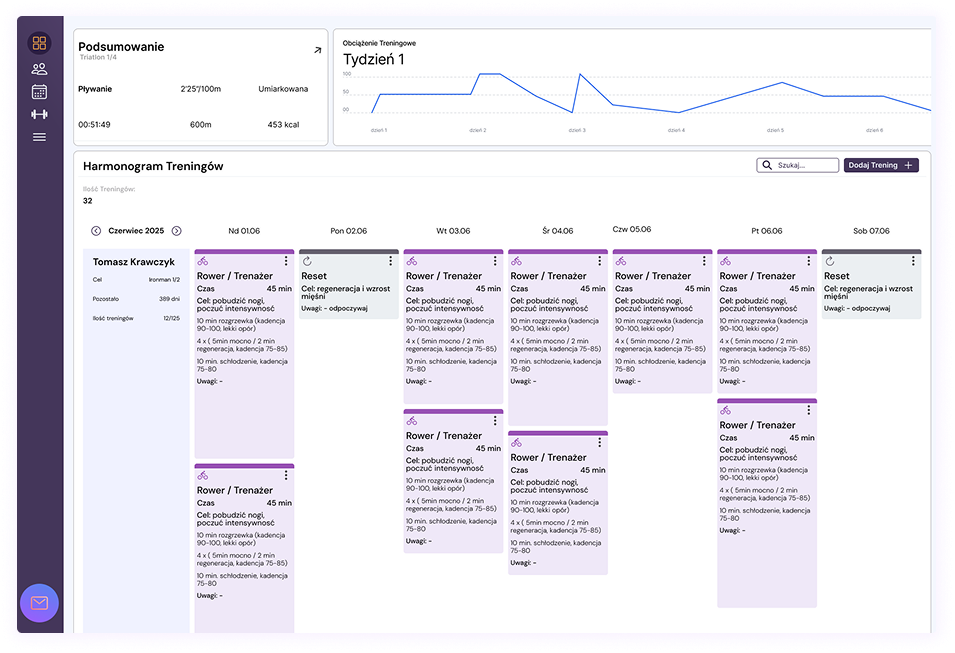
Task: Click the Dodaj Trening button
Action: pyautogui.click(x=881, y=165)
